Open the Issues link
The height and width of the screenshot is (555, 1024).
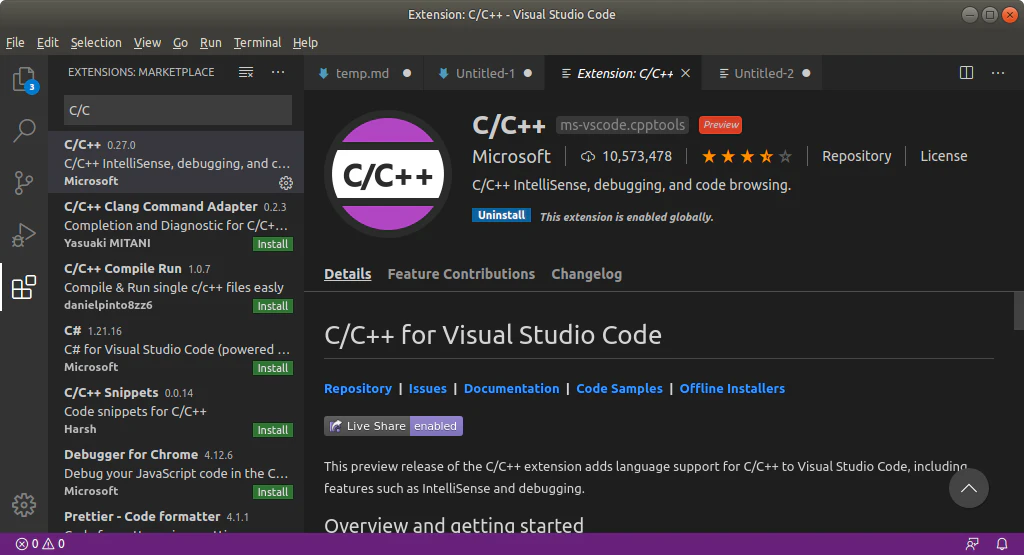click(428, 388)
